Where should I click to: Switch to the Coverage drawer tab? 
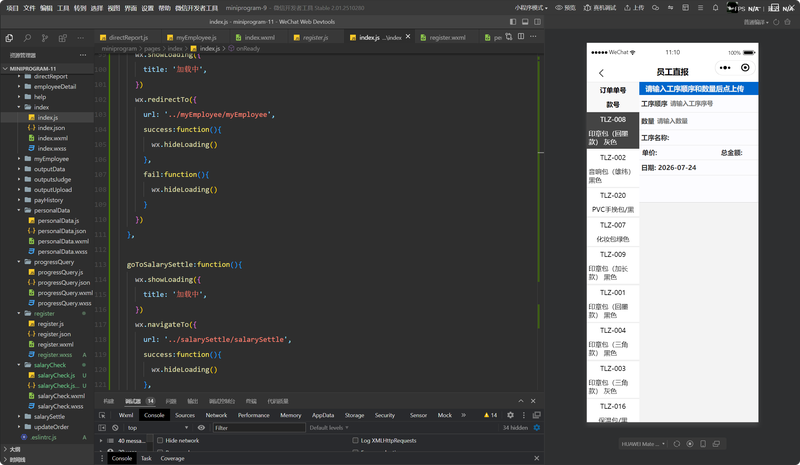[172, 458]
